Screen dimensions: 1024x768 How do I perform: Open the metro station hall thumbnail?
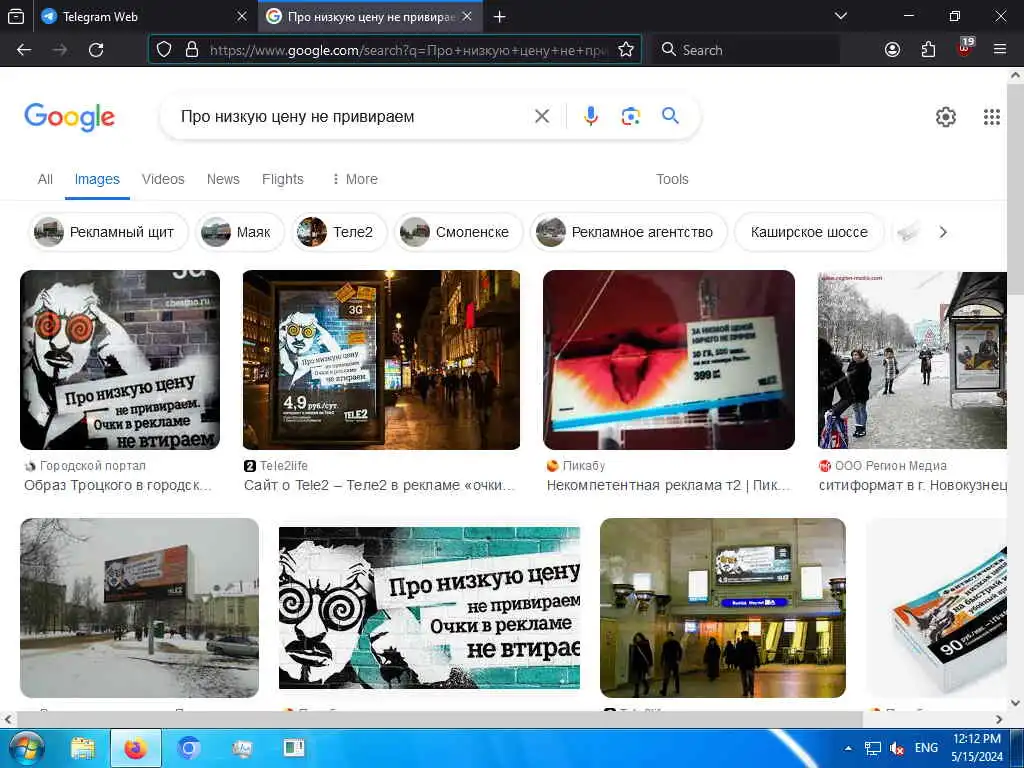(x=722, y=608)
